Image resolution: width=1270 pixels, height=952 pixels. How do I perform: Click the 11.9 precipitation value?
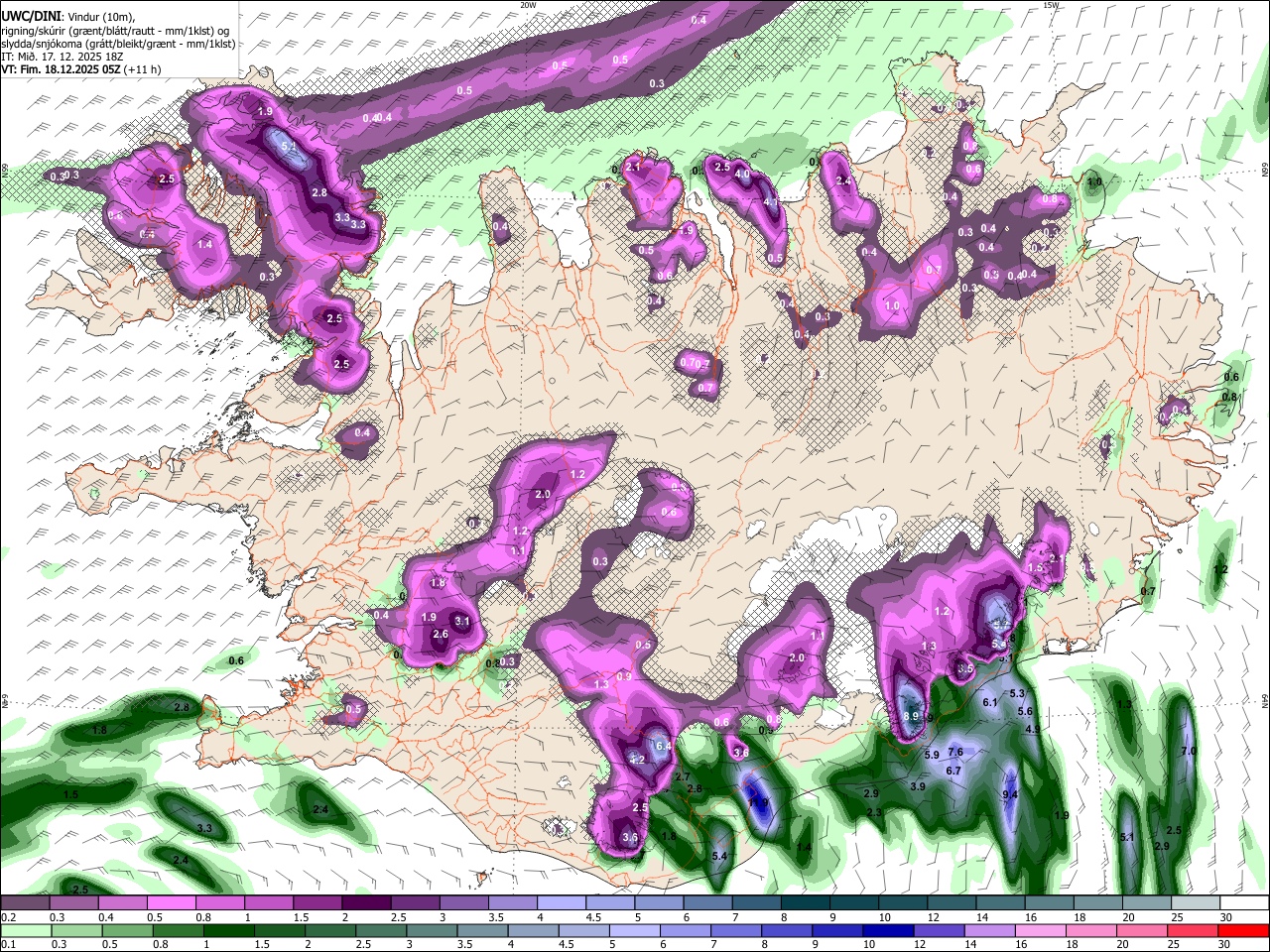click(759, 802)
